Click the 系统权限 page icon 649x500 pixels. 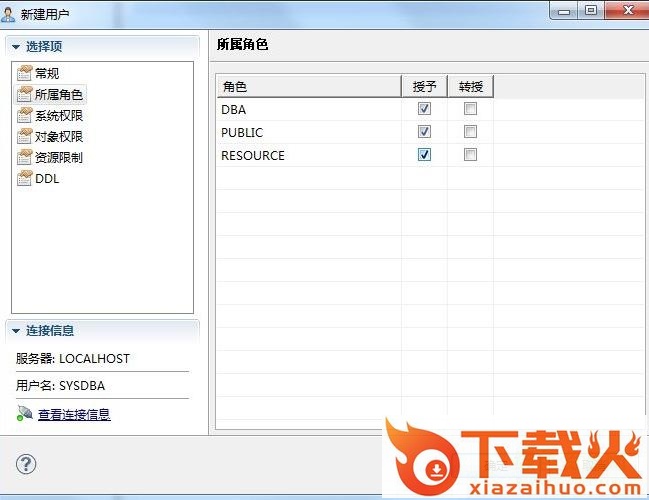pyautogui.click(x=24, y=115)
